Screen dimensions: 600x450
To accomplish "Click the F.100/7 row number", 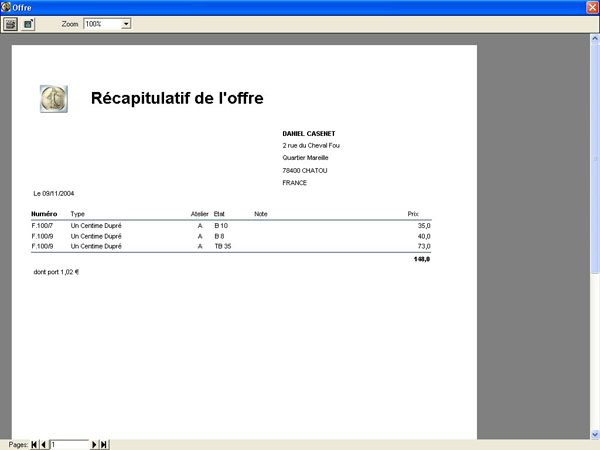I will coord(42,226).
